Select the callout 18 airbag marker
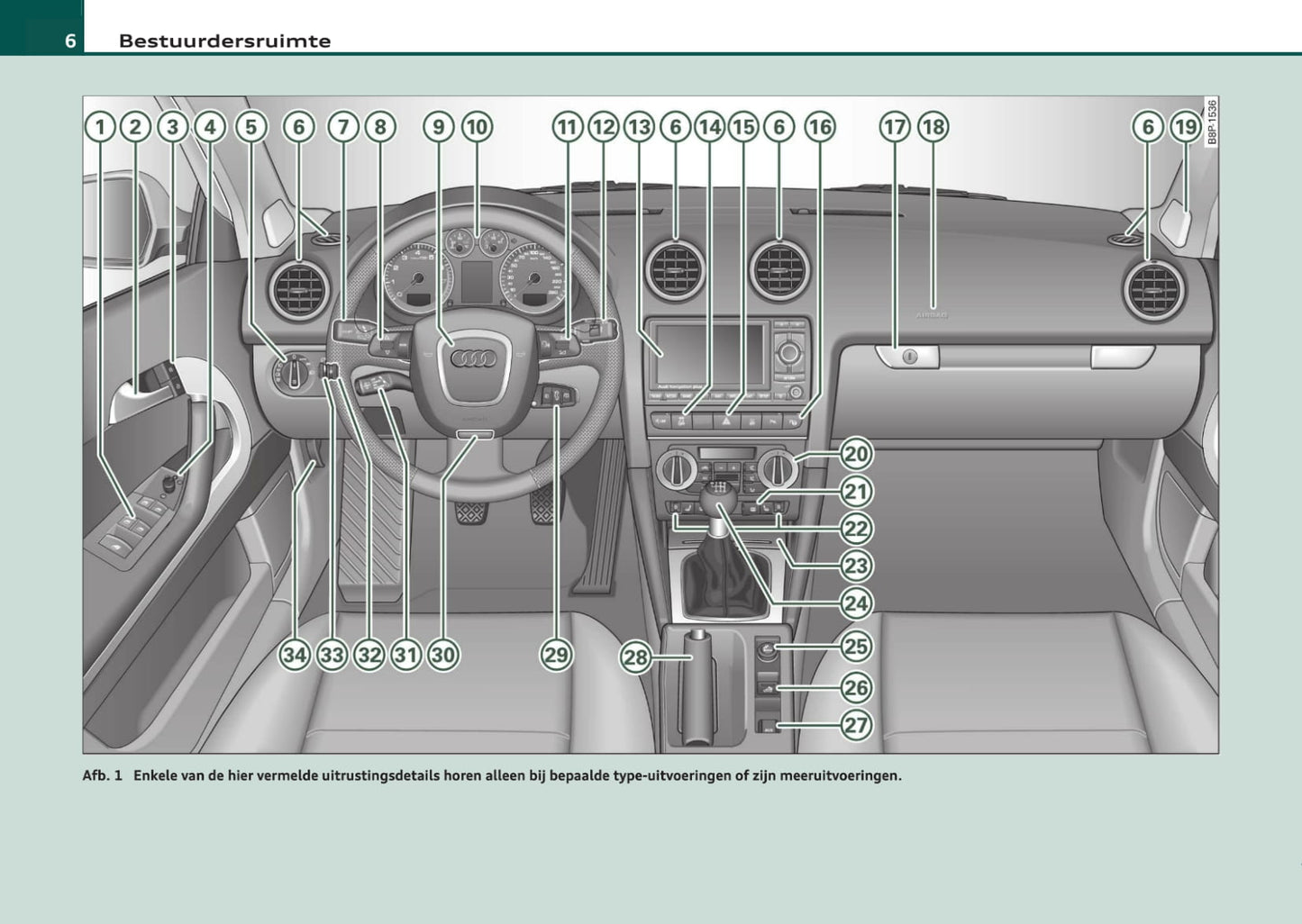 (933, 127)
